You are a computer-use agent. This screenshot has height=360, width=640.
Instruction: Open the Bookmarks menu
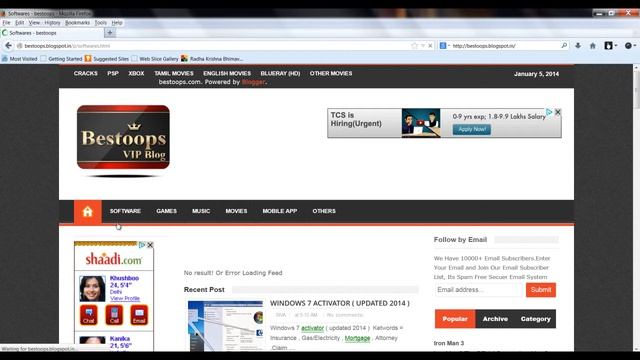tap(78, 23)
